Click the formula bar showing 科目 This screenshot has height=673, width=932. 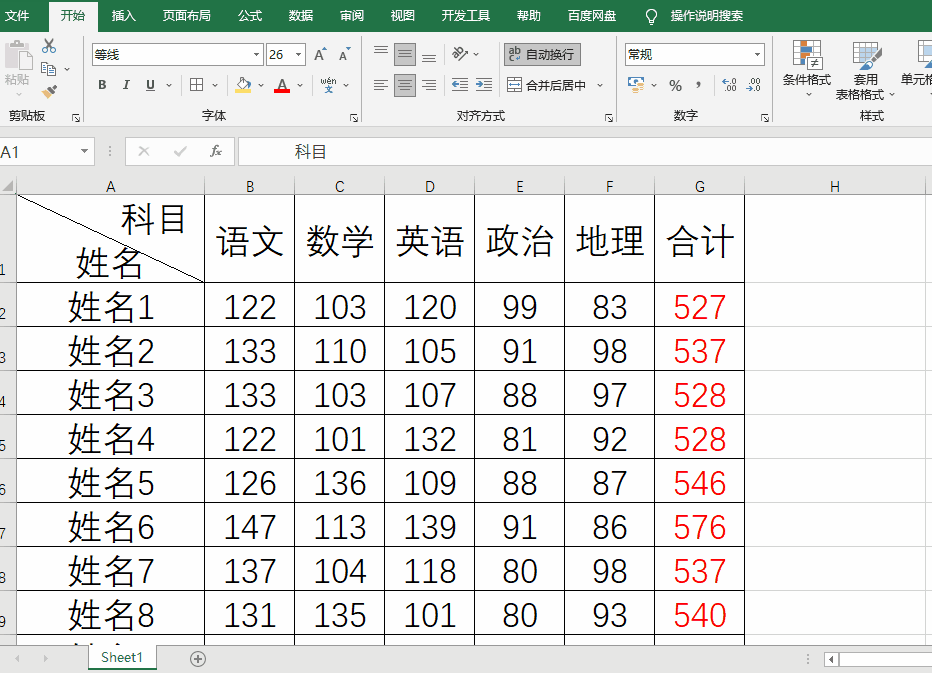(585, 152)
